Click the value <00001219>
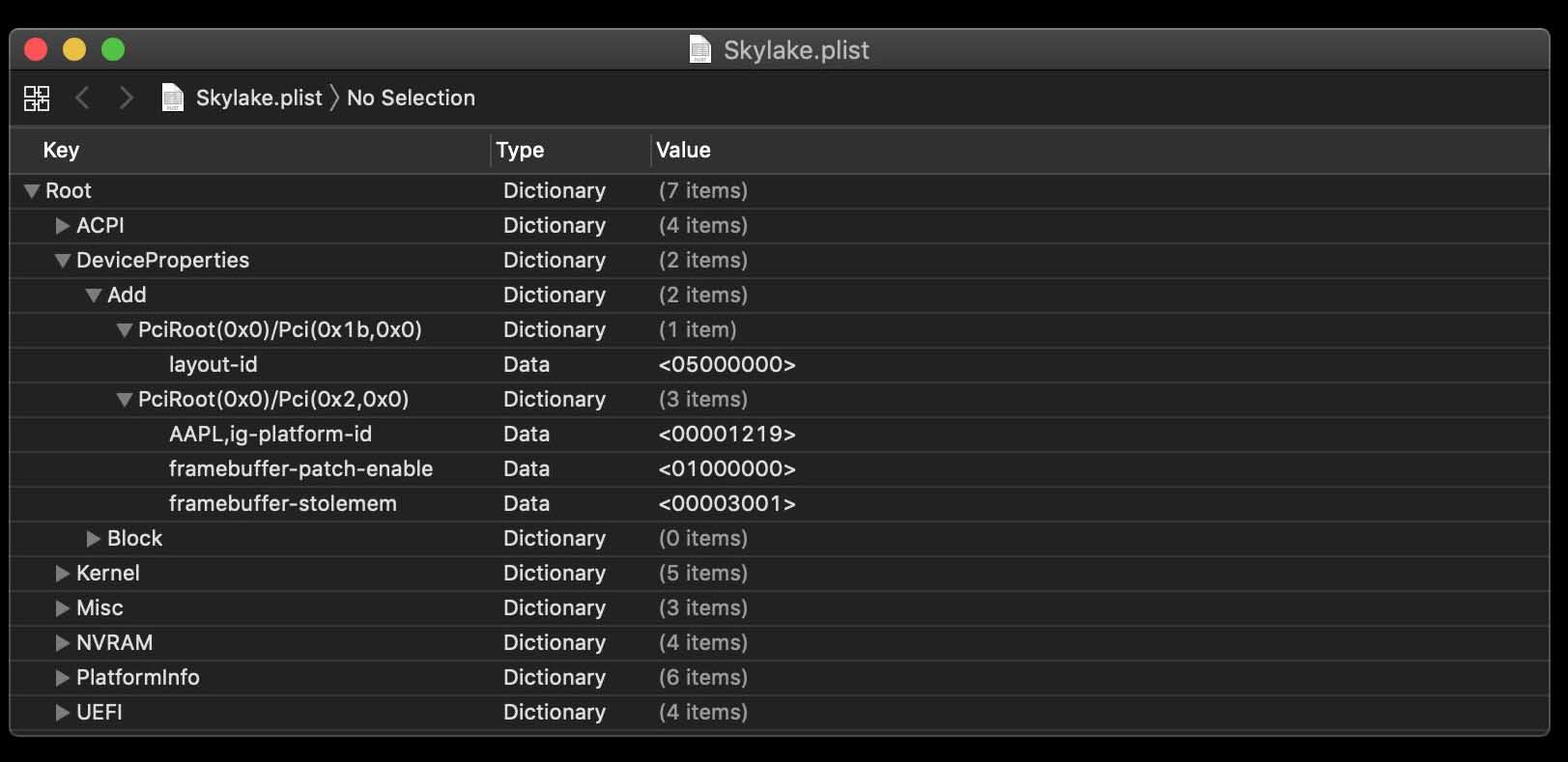The image size is (1568, 762). (x=727, y=434)
